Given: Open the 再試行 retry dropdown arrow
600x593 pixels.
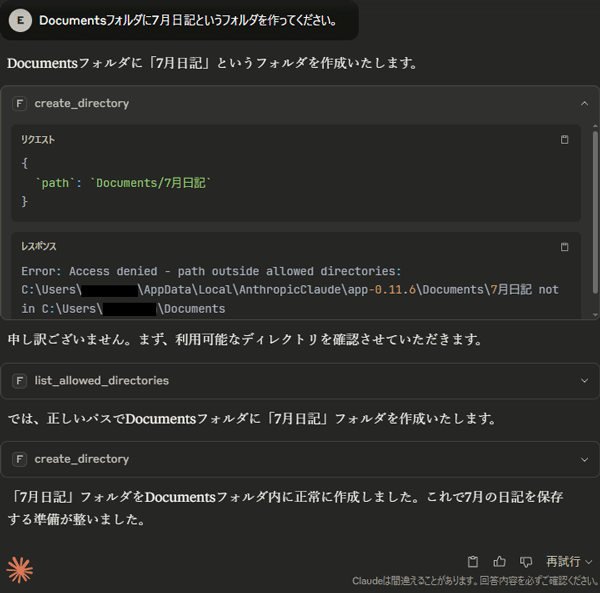Looking at the screenshot, I should (589, 562).
